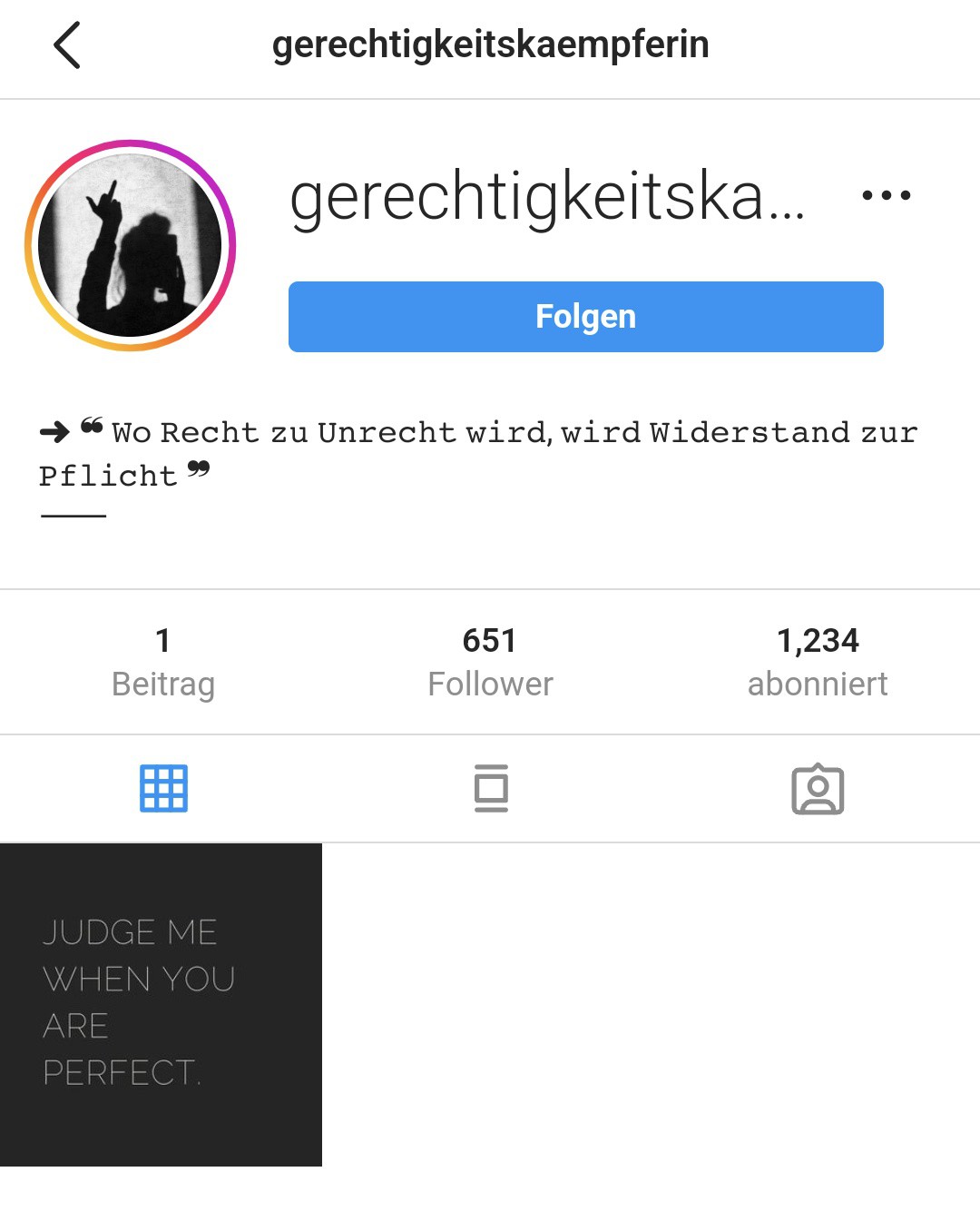Tap the 651 follower number
Image resolution: width=980 pixels, height=1231 pixels.
coord(490,641)
